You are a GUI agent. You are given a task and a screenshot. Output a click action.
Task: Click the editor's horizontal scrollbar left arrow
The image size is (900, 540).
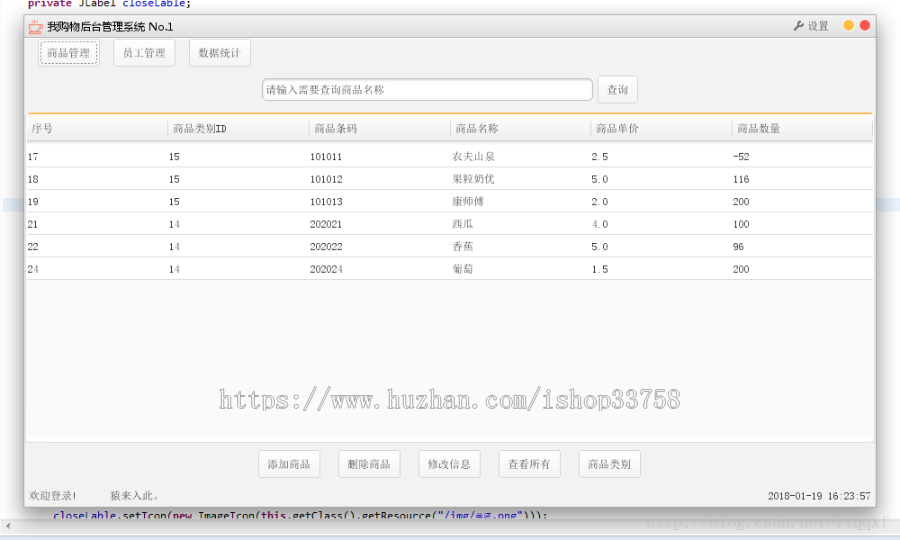[x=7, y=525]
